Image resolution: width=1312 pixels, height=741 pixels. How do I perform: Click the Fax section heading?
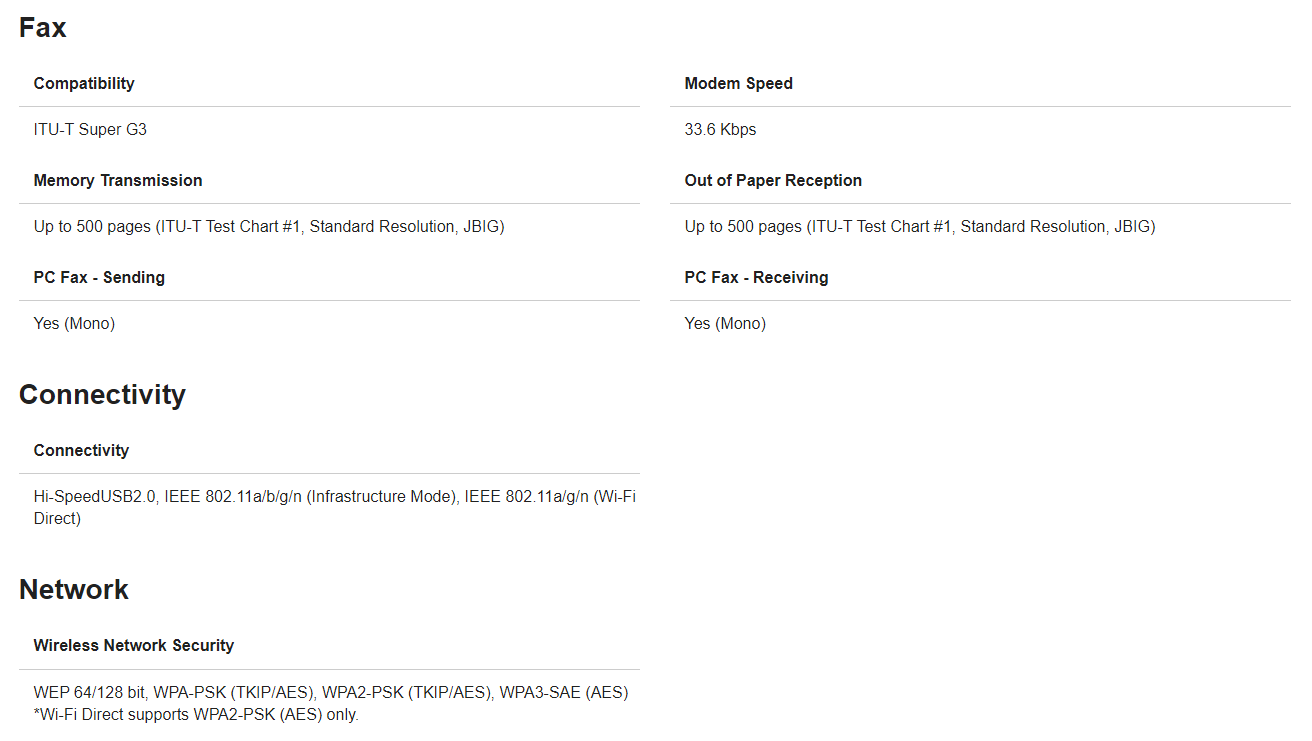pyautogui.click(x=43, y=28)
